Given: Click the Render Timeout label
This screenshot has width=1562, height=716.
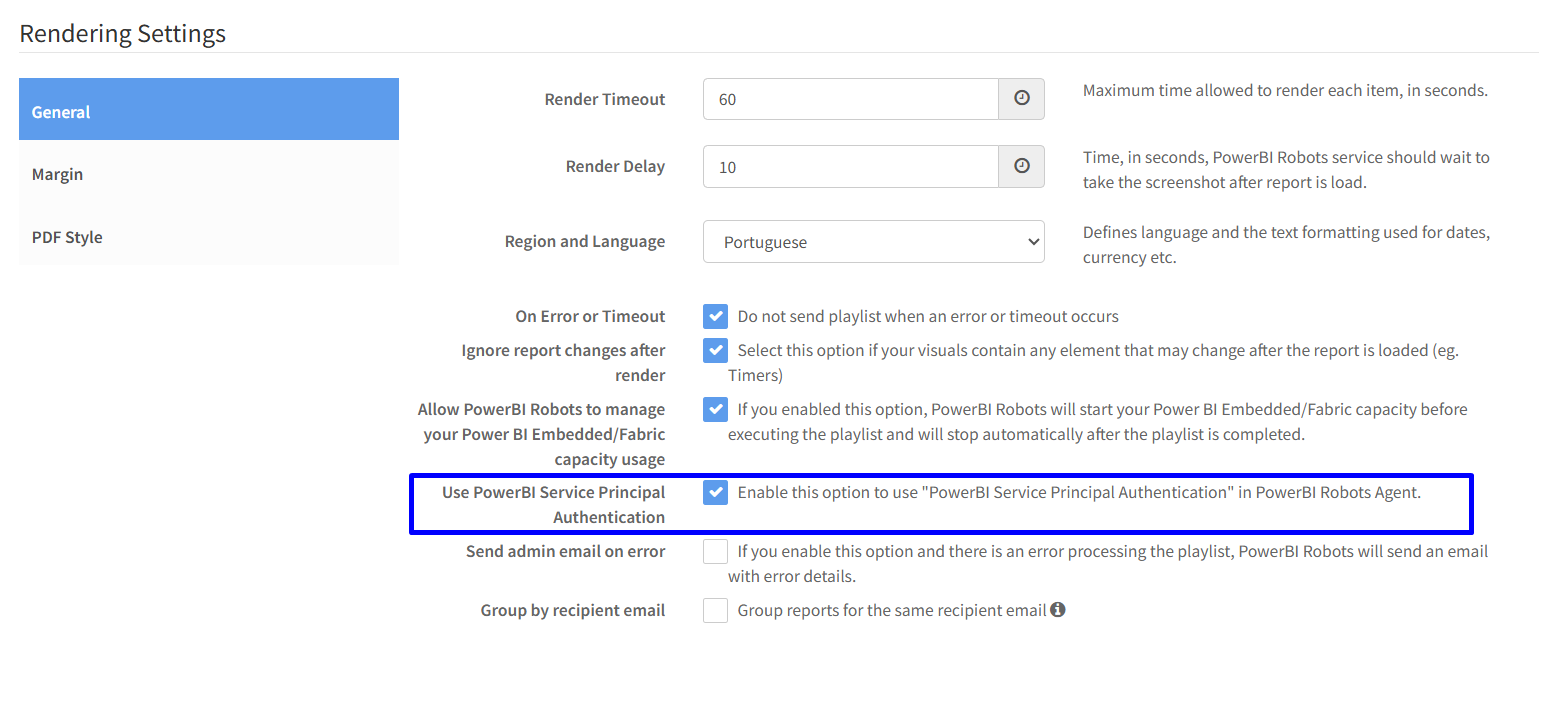Looking at the screenshot, I should click(604, 99).
